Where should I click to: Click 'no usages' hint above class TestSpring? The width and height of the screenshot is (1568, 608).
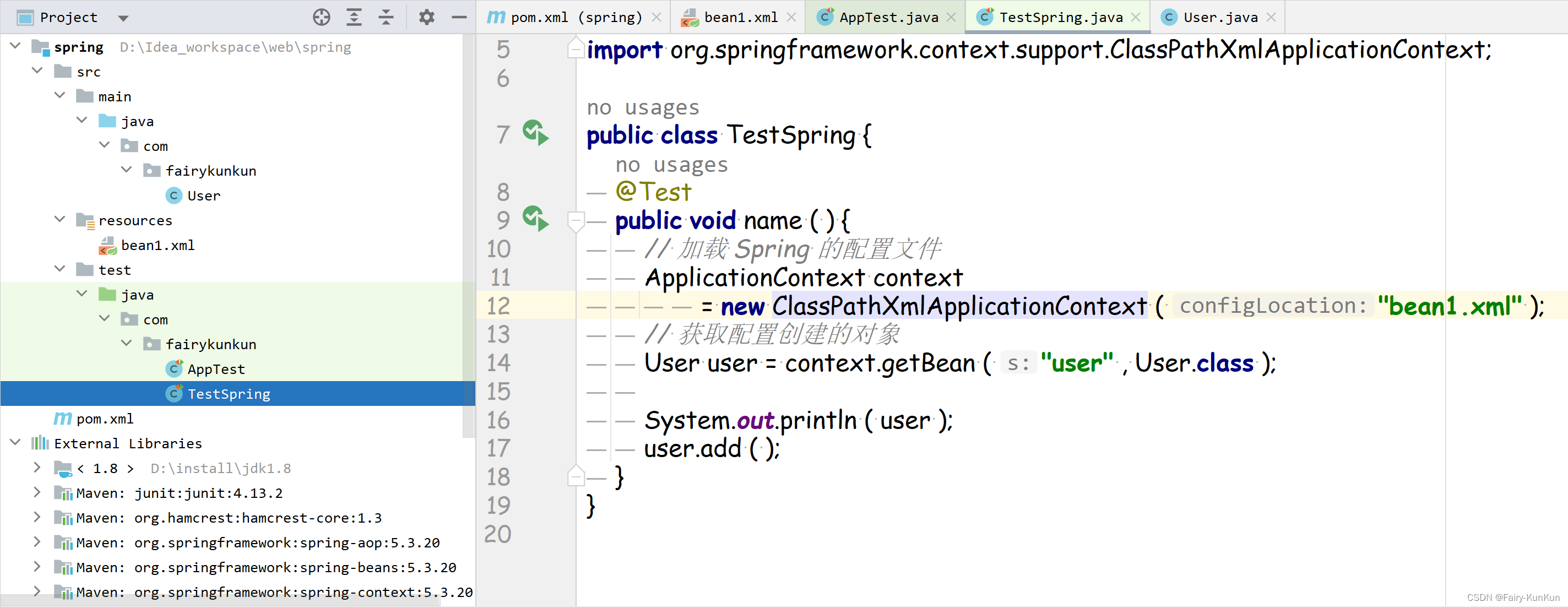pyautogui.click(x=643, y=107)
